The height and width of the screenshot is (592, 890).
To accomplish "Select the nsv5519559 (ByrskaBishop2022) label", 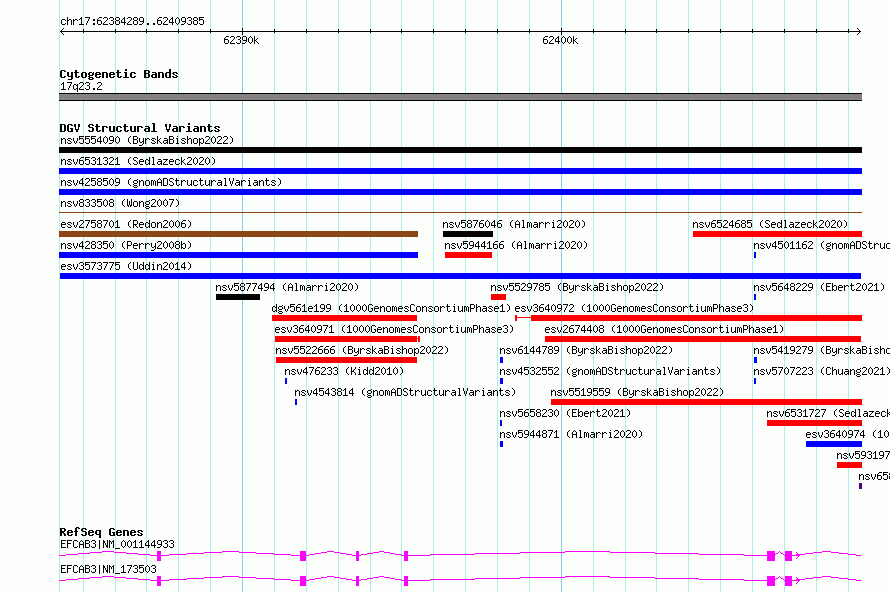I will point(637,392).
